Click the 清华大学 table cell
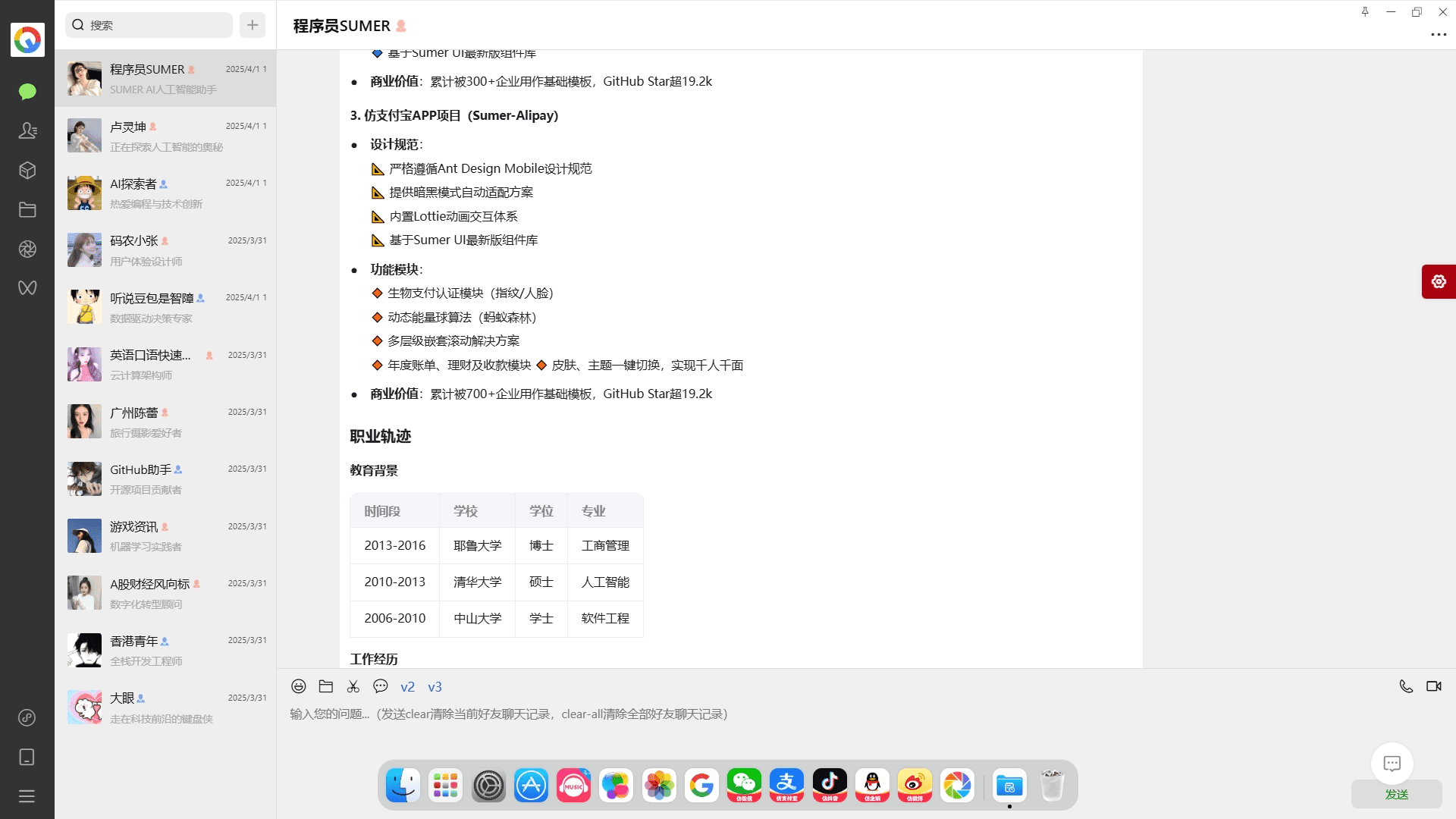 [478, 582]
